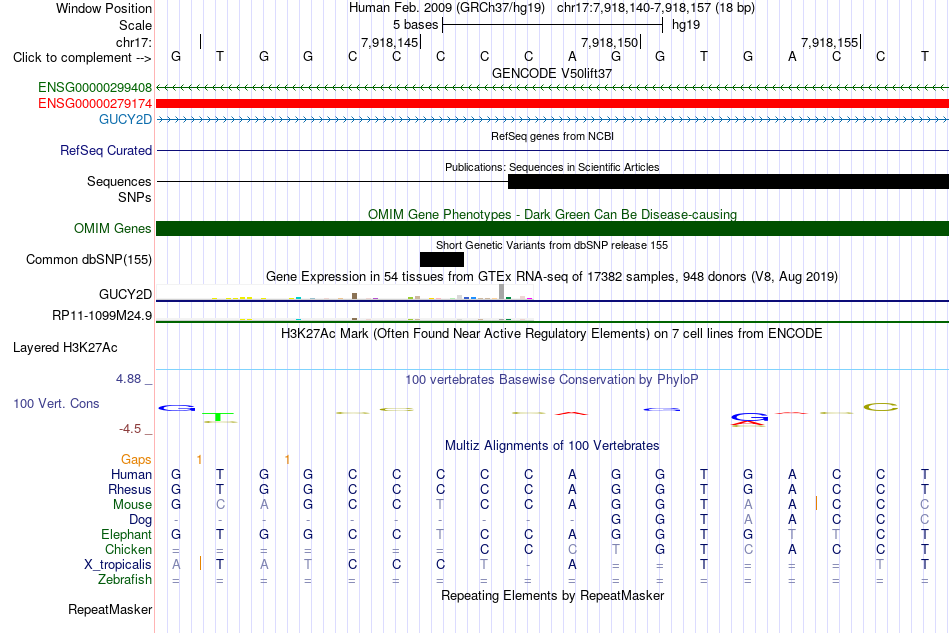Select the Dog alignment row label

141,520
